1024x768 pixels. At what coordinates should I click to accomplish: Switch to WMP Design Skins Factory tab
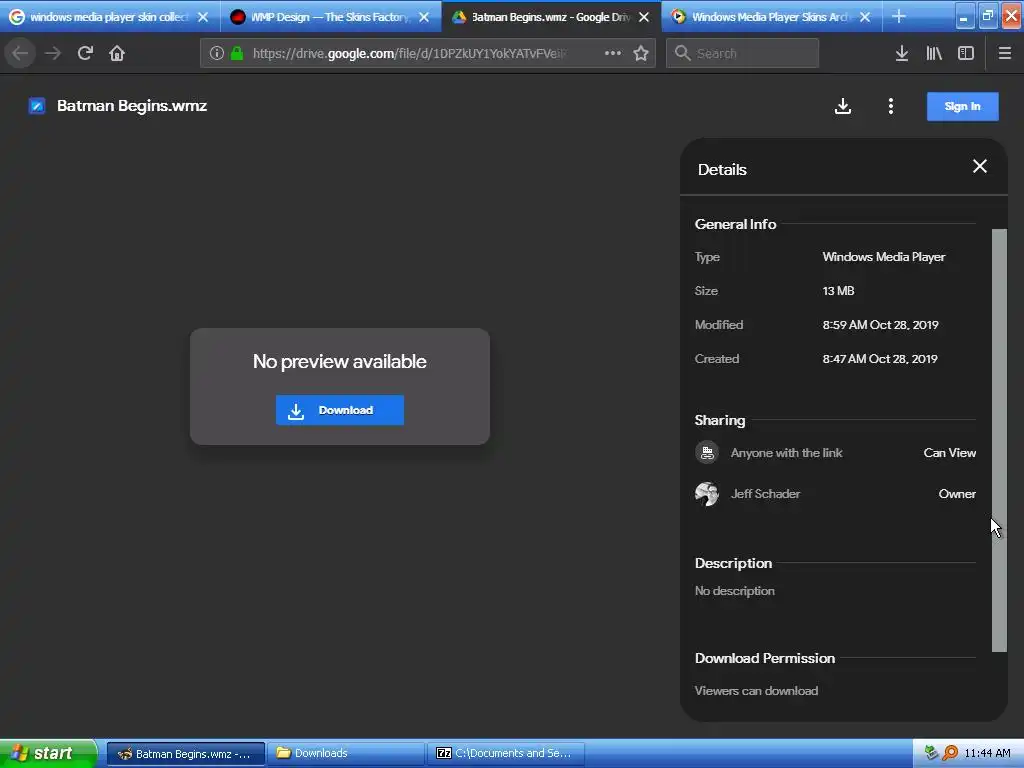330,17
